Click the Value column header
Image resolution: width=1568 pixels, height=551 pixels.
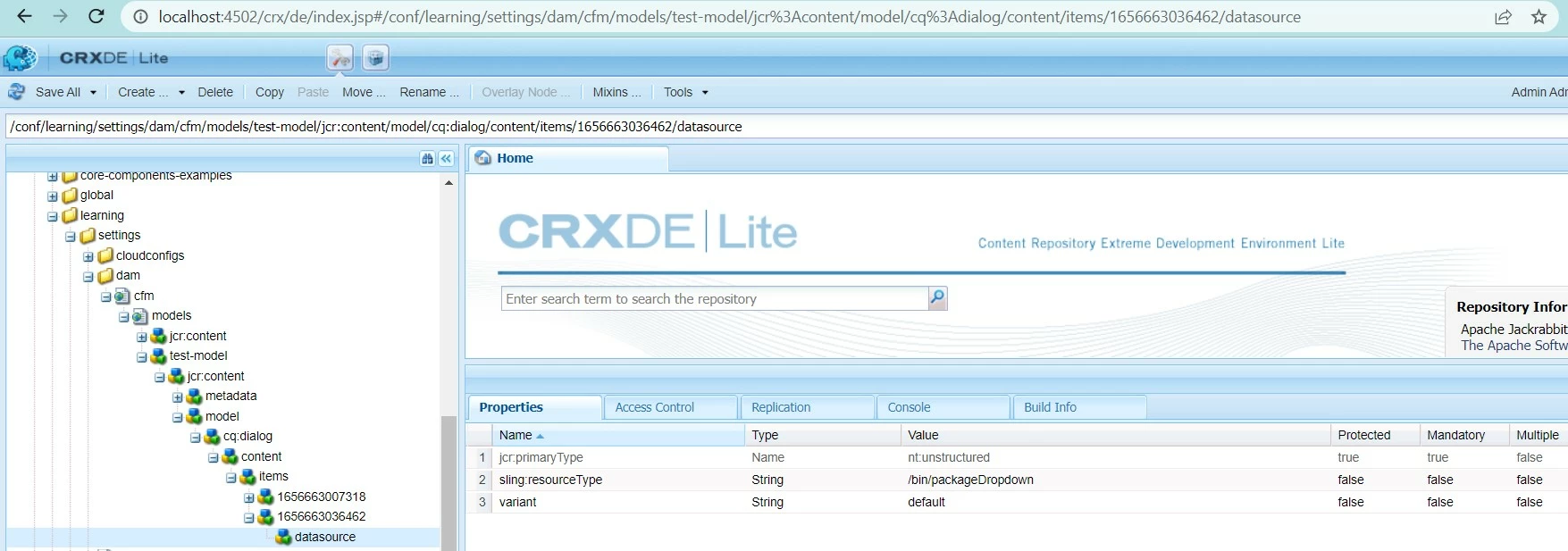click(1116, 435)
